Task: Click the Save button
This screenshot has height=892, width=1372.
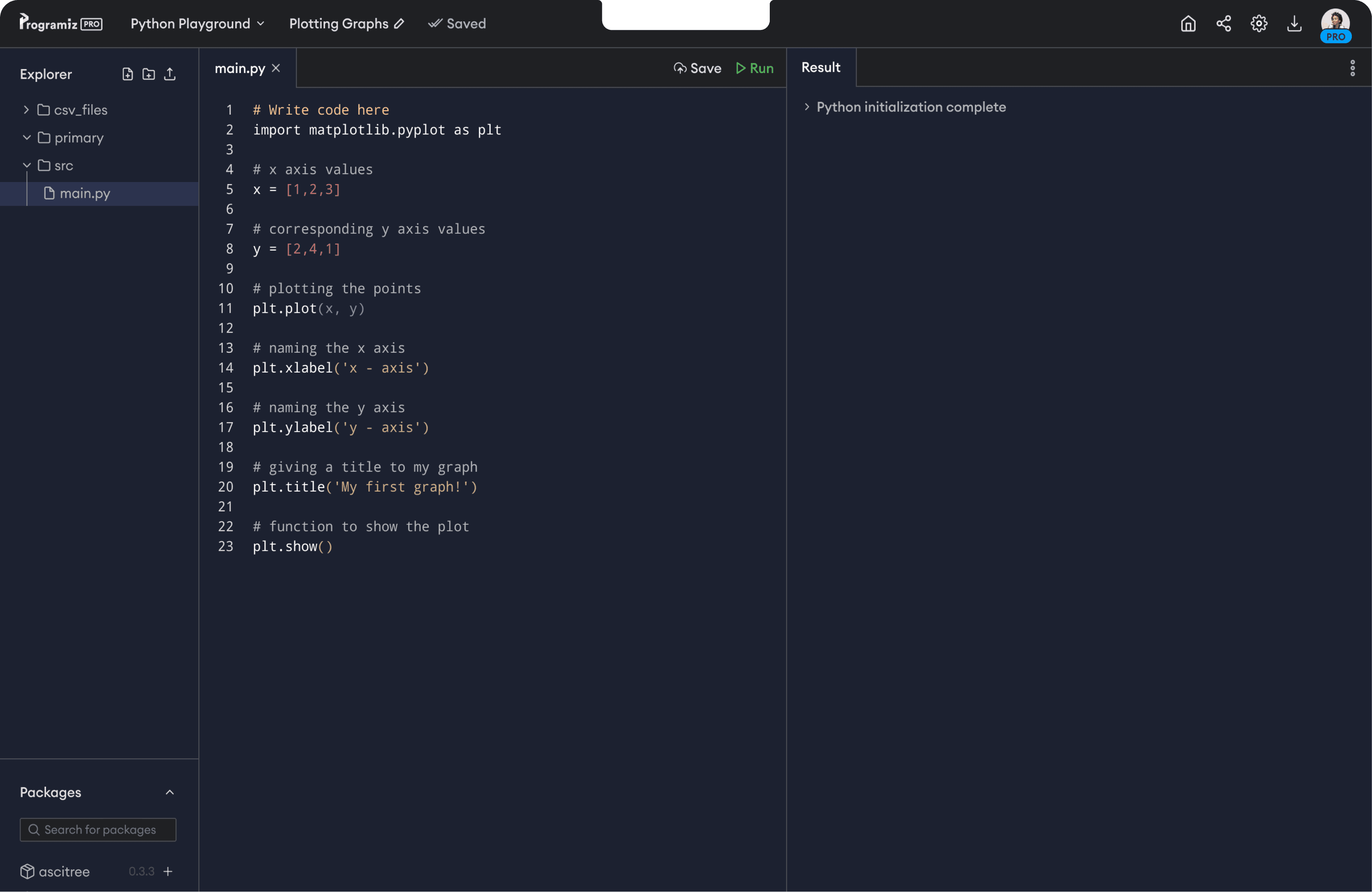Action: pos(698,68)
